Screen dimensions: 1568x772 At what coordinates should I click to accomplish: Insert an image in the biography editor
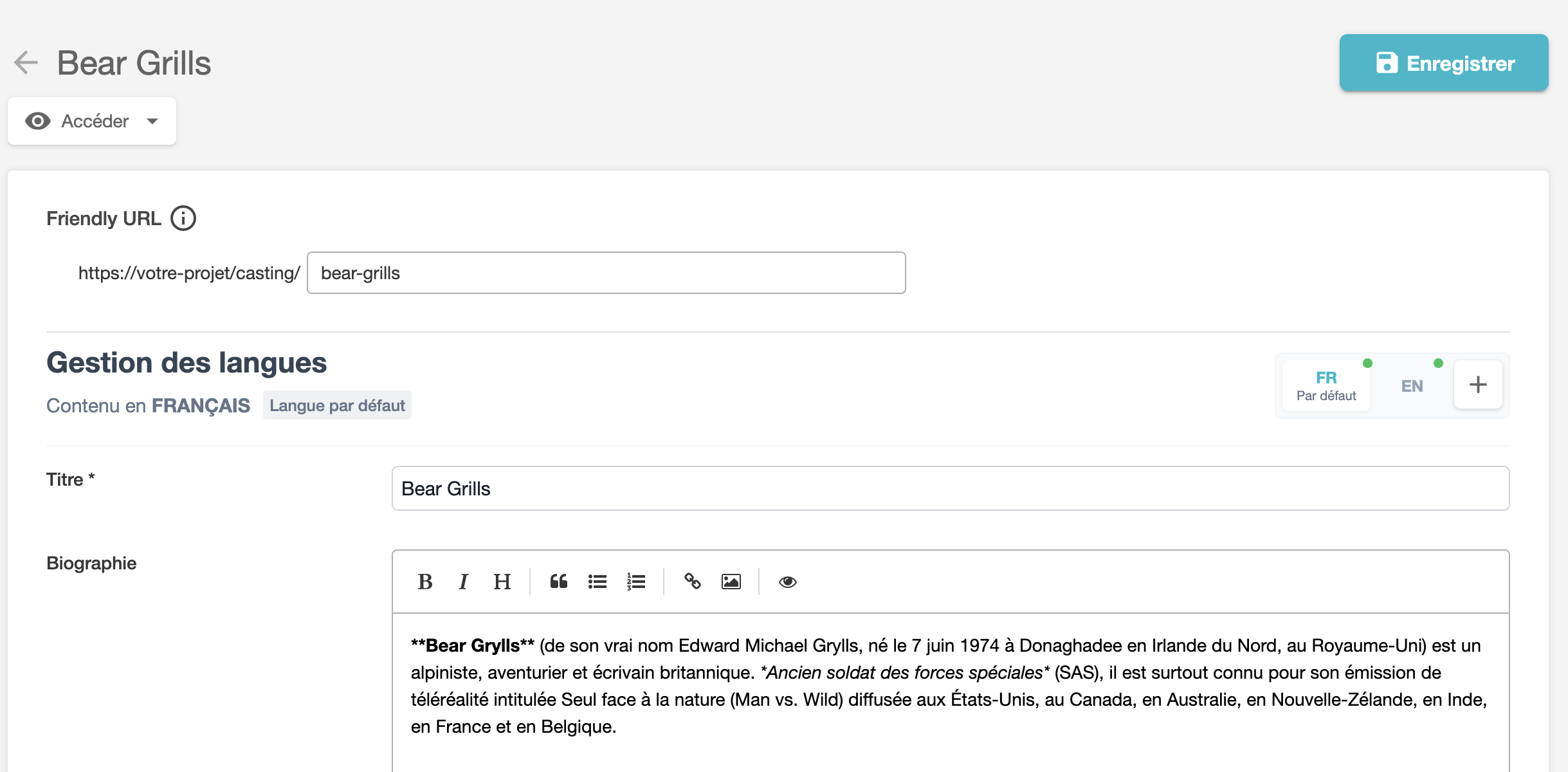pyautogui.click(x=731, y=582)
